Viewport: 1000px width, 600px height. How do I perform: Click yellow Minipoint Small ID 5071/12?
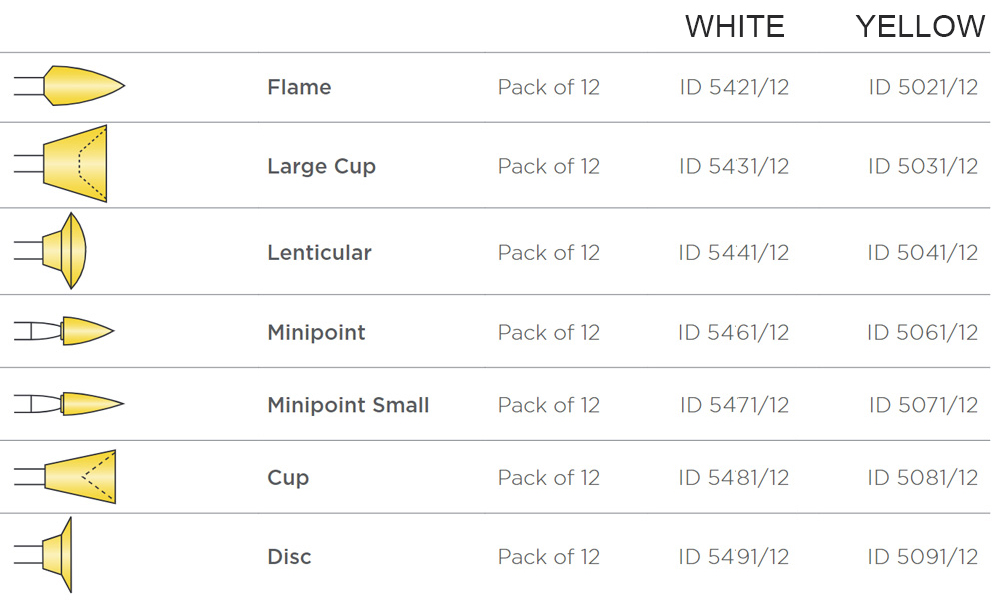click(923, 405)
